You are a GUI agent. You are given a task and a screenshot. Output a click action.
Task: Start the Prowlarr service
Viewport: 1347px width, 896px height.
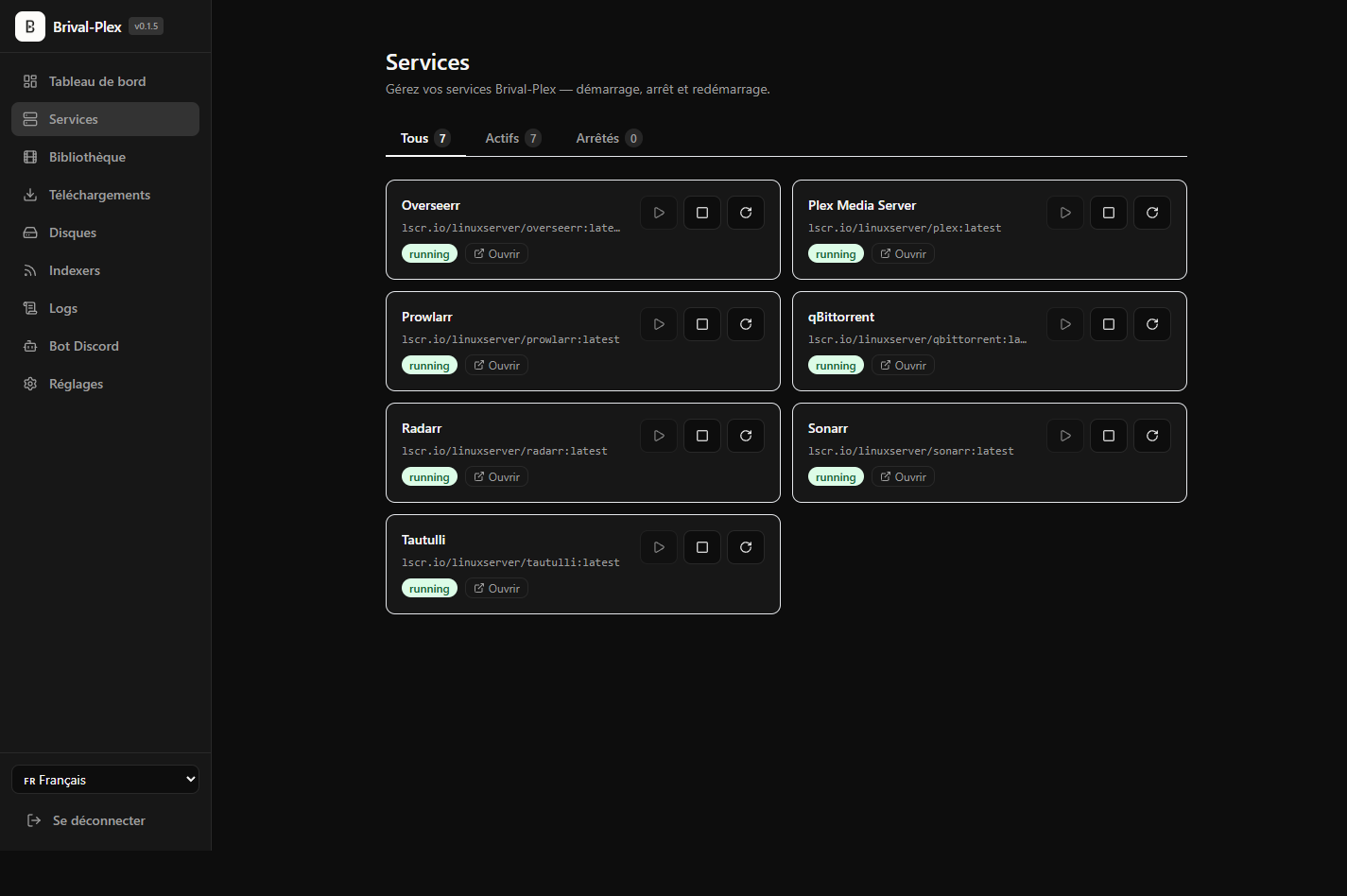[x=659, y=324]
